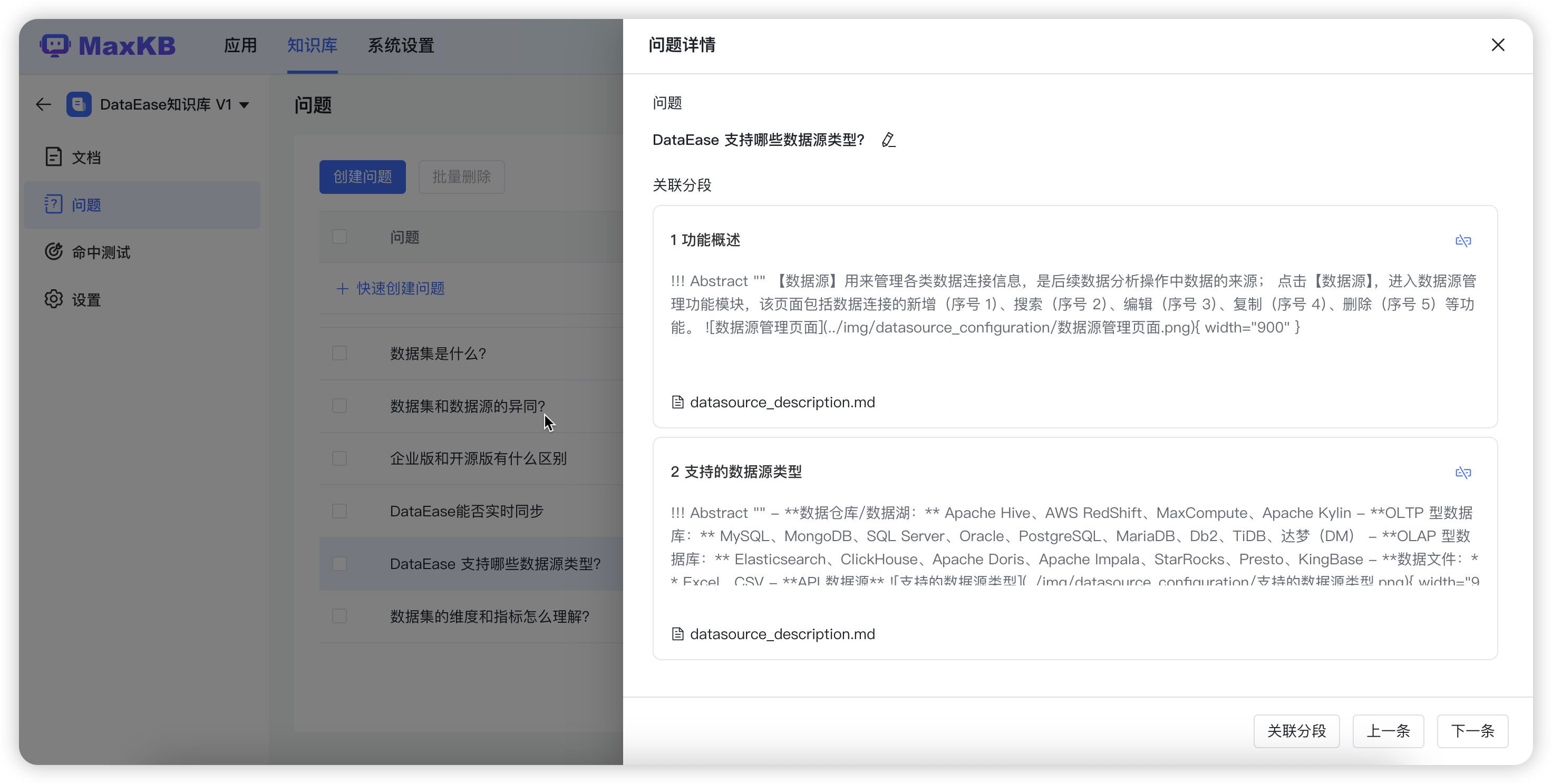Expand the DataEase知识库 V1 dropdown
The image size is (1552, 784).
point(244,104)
